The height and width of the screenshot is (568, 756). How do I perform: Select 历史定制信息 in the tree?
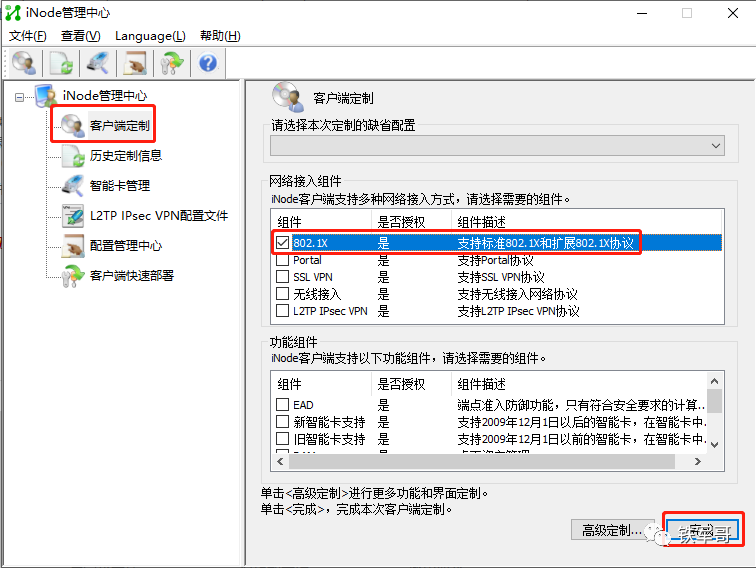(x=125, y=156)
